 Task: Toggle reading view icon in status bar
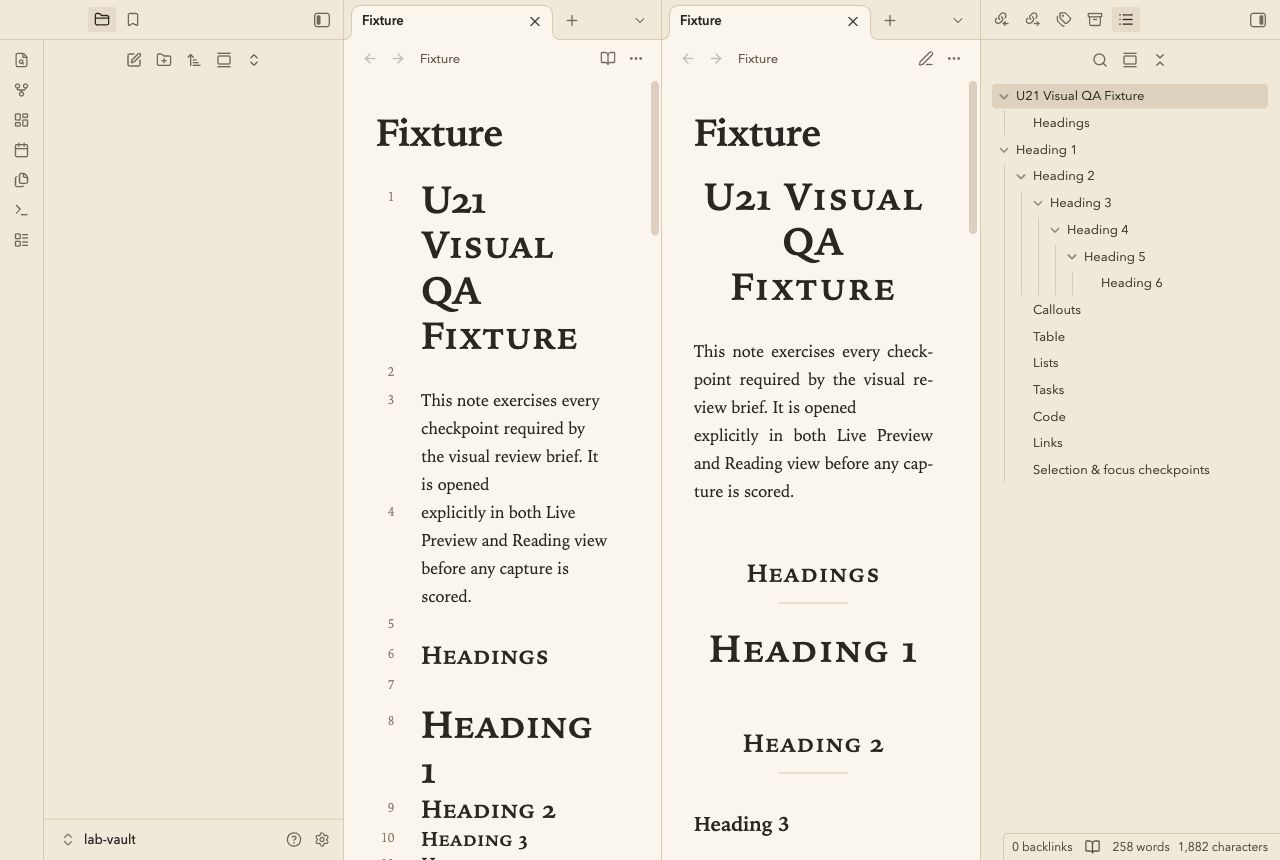(1093, 847)
